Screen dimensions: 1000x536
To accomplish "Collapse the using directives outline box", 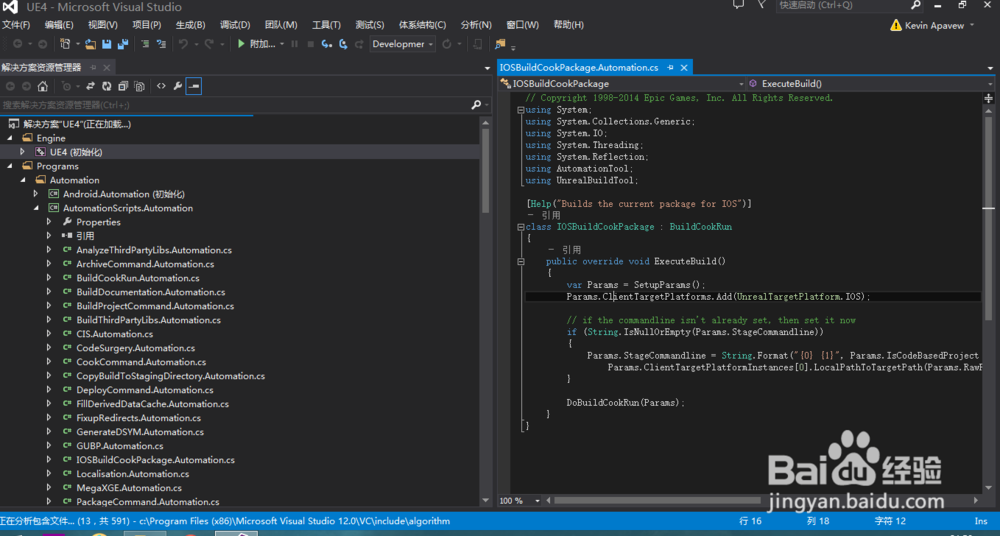I will coord(520,110).
